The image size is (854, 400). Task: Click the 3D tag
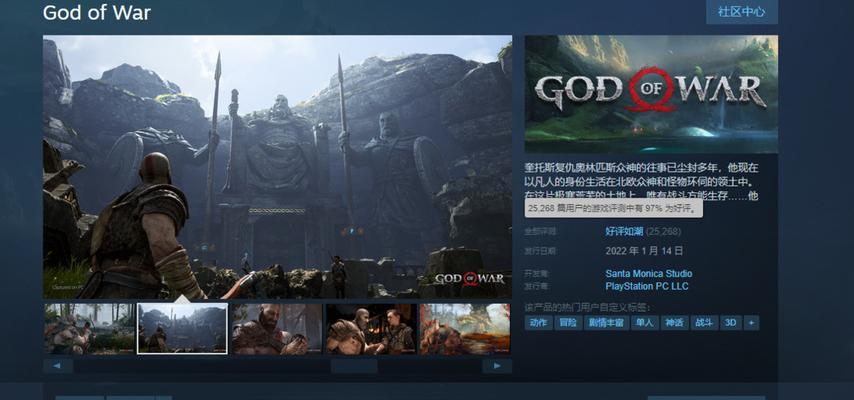[x=731, y=323]
